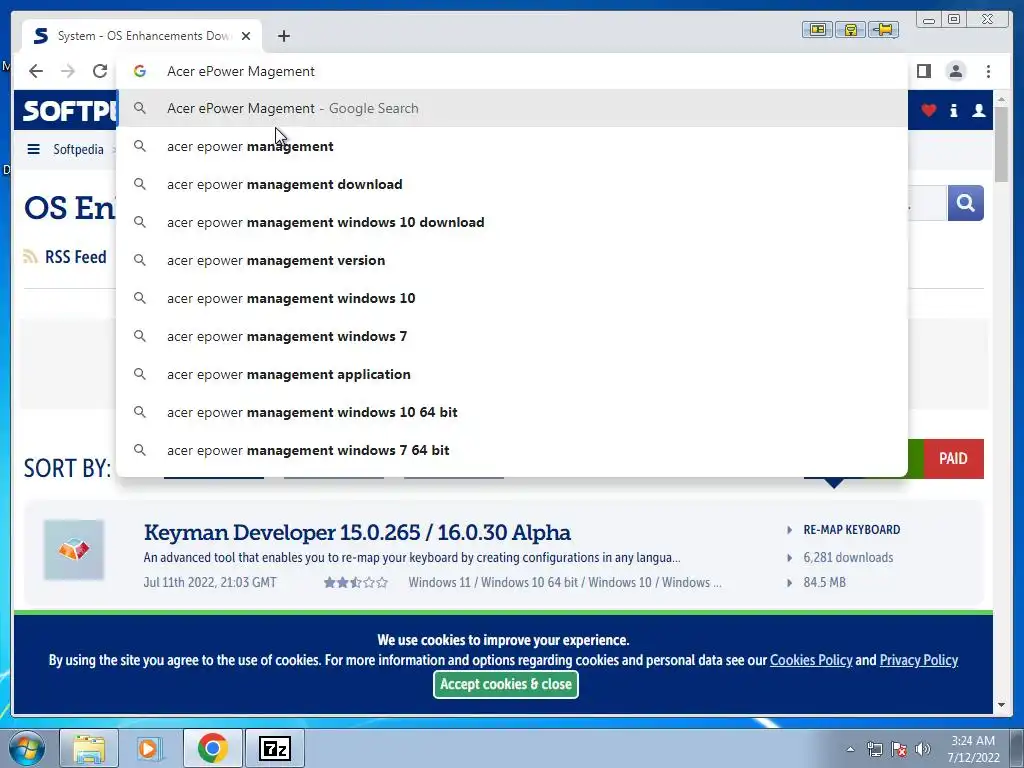Filter listing by PAID license
Viewport: 1024px width, 768px height.
coord(953,458)
